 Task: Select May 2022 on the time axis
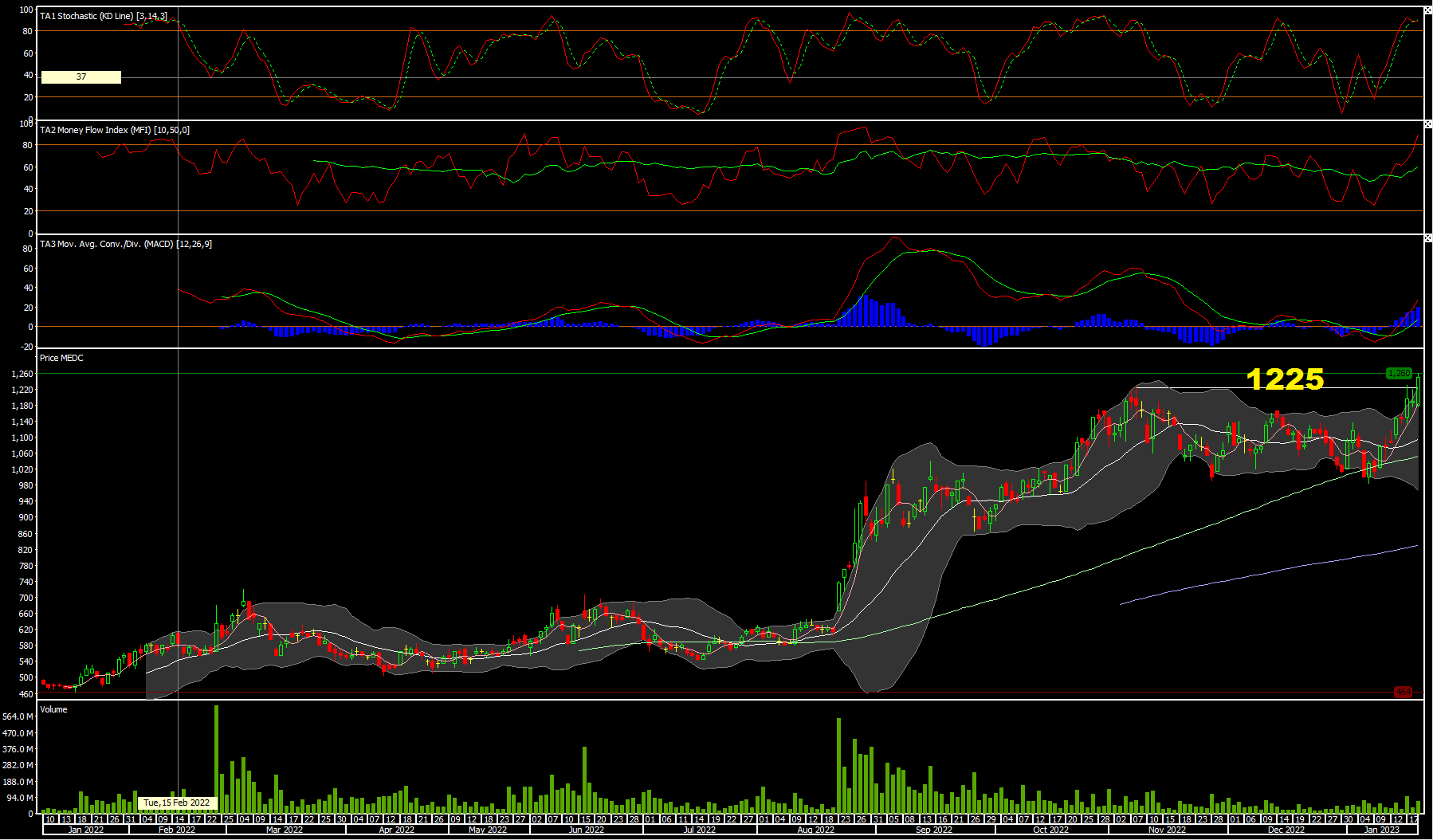point(488,830)
